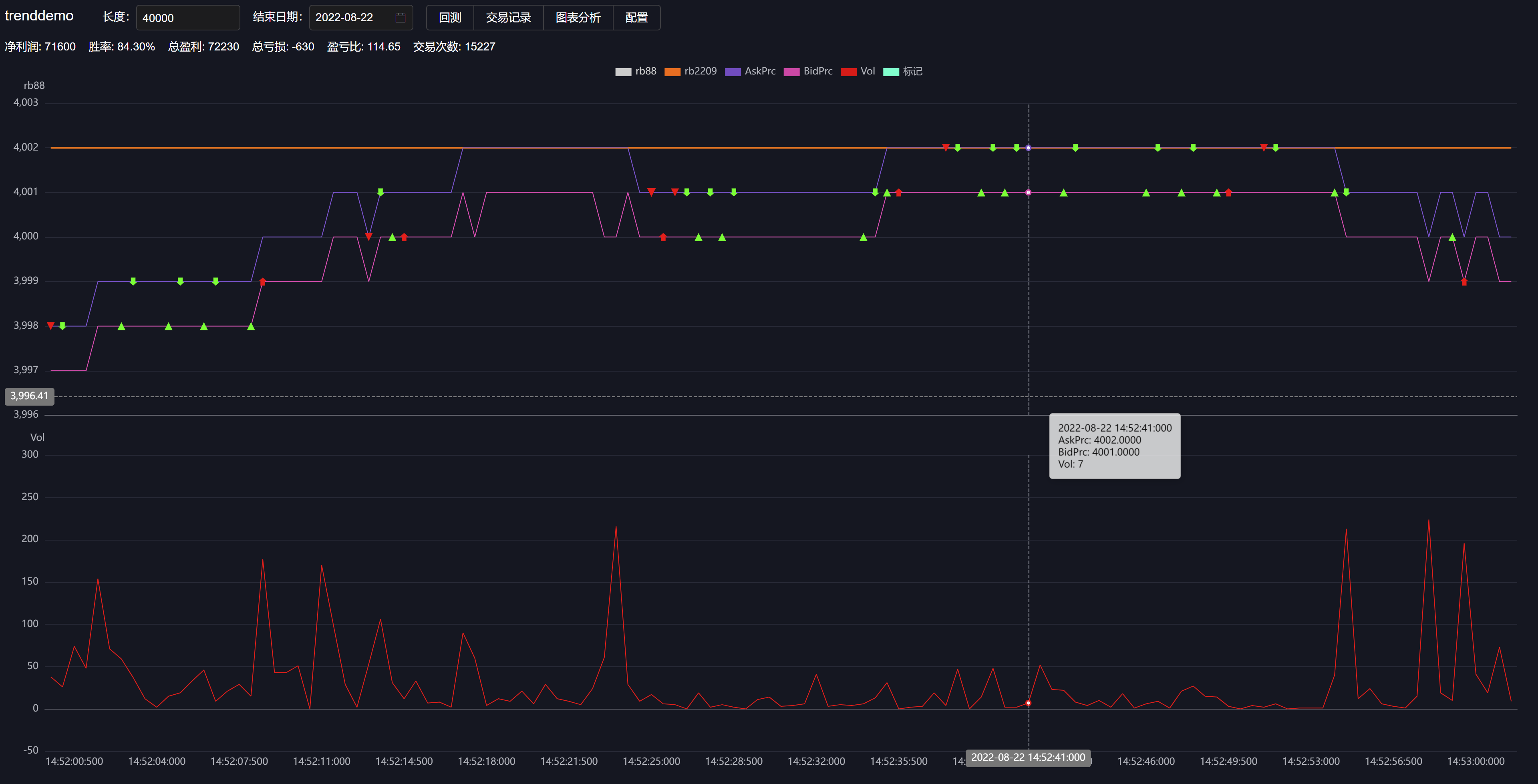Toggle Vol series in legend
Screen dimensions: 1538x784
point(858,71)
